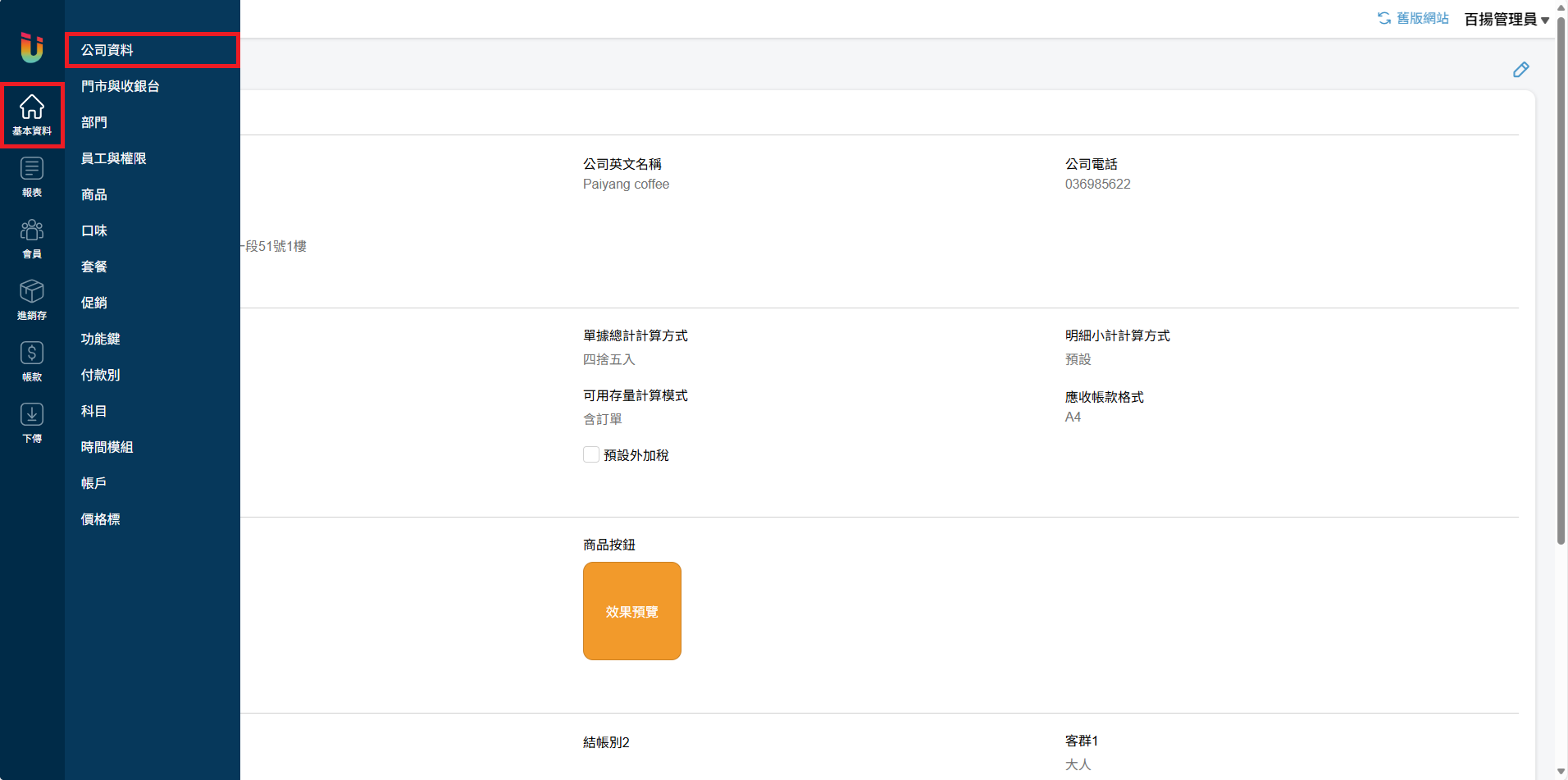Go to 商品 menu item

click(94, 194)
